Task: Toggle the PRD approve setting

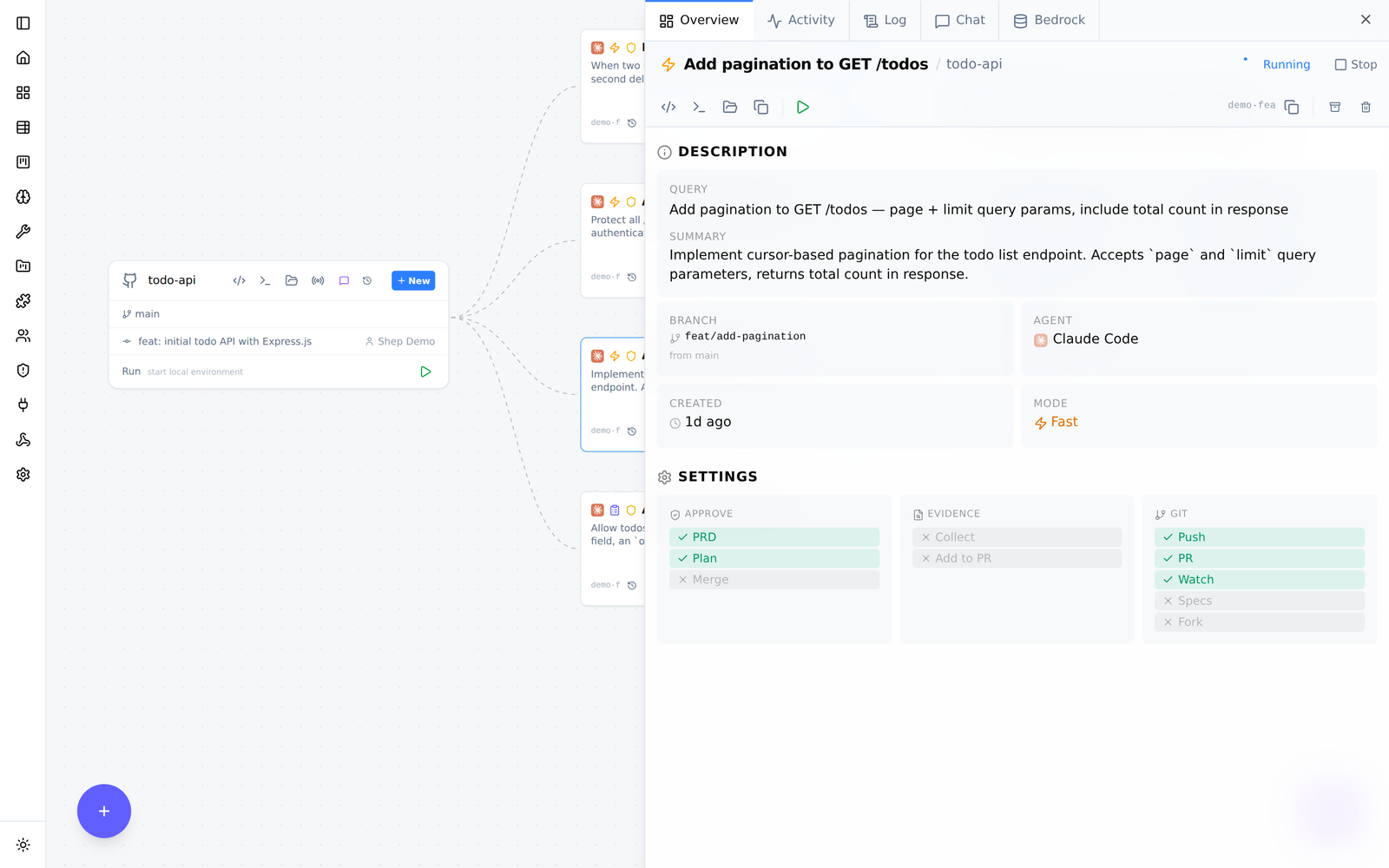Action: (x=774, y=537)
